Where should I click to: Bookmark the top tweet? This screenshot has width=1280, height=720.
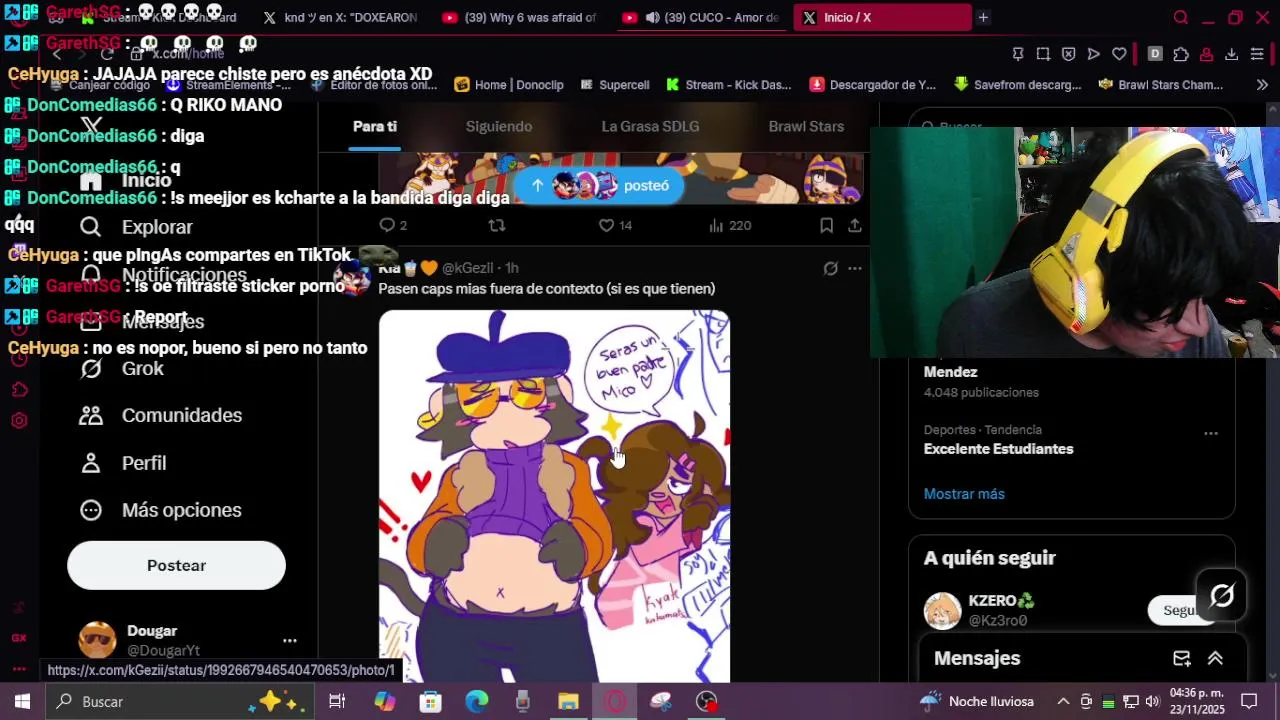[826, 226]
